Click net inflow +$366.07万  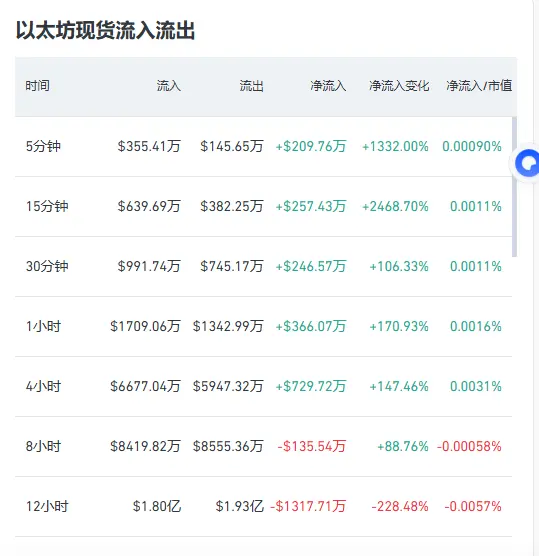coord(311,326)
